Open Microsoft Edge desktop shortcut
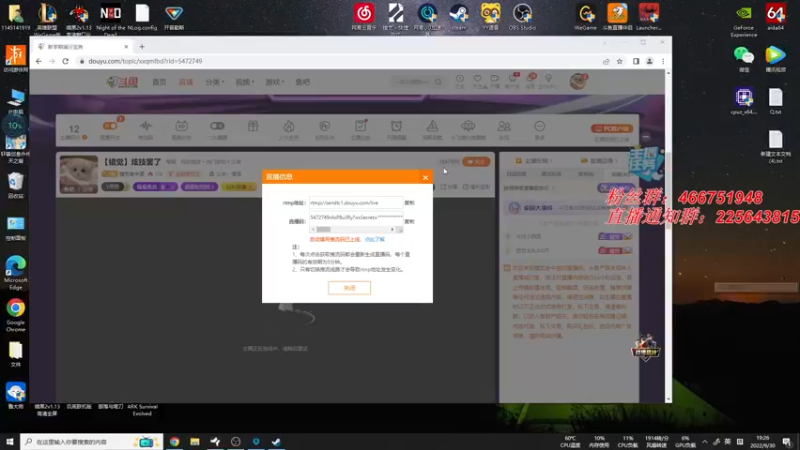 16,273
